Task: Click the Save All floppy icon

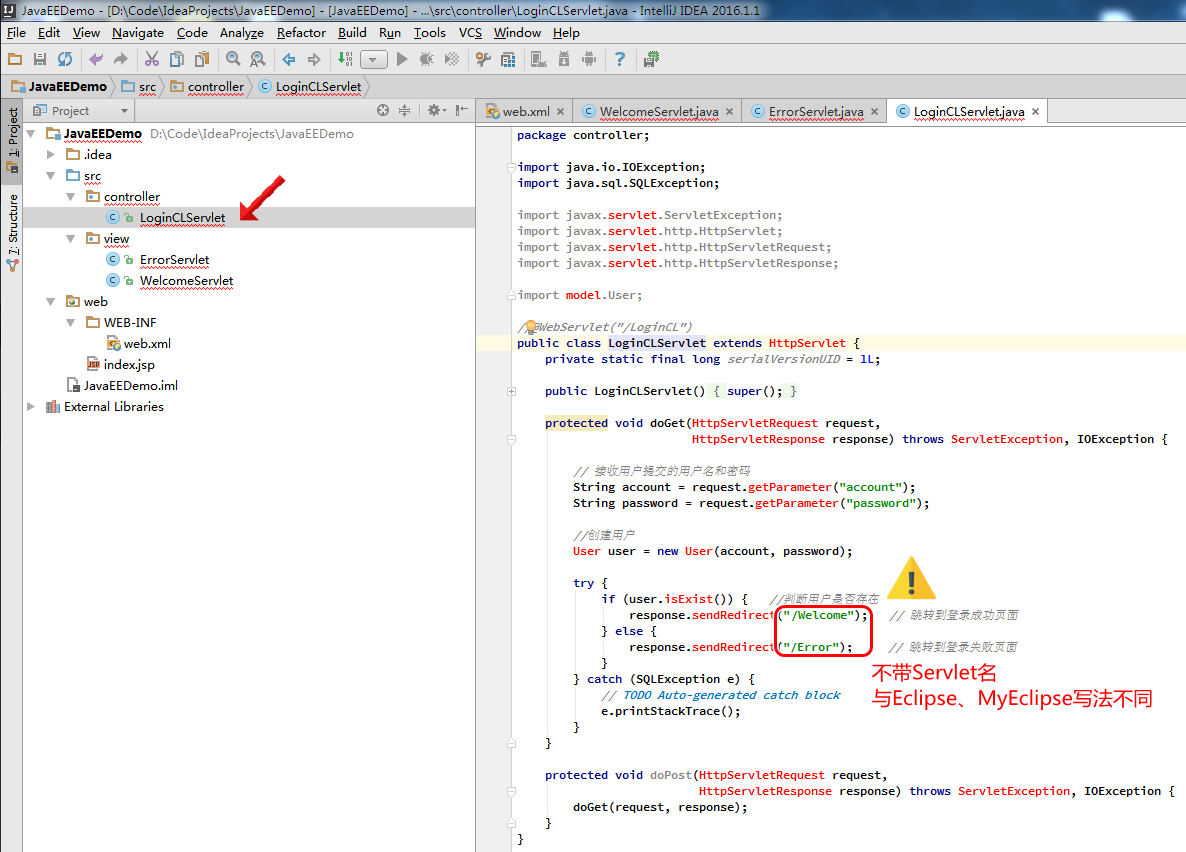Action: [x=40, y=59]
